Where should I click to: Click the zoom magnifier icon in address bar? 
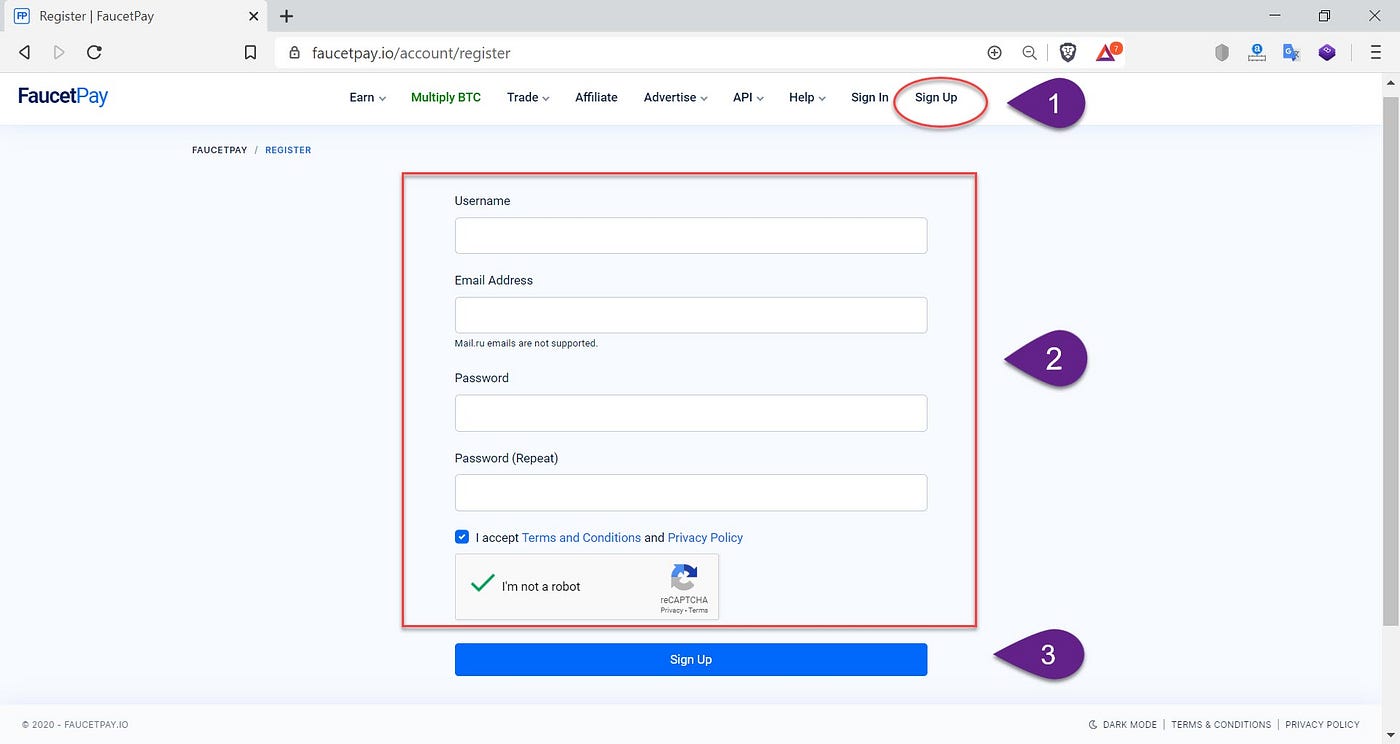(1029, 53)
